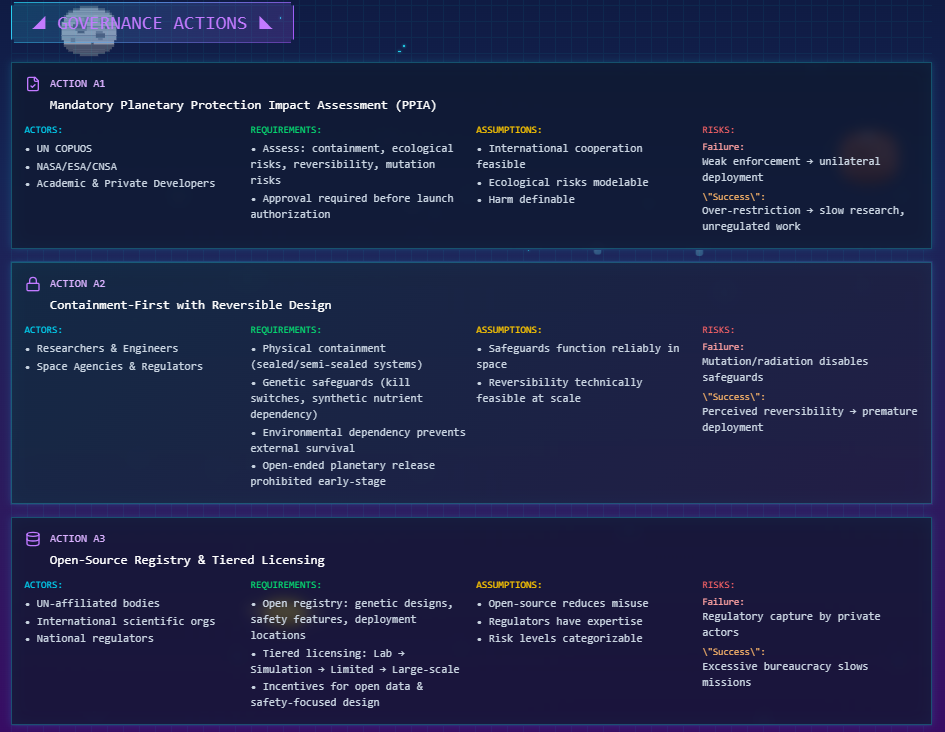Click the padlock icon beside Action A2
This screenshot has height=732, width=945.
click(x=33, y=284)
